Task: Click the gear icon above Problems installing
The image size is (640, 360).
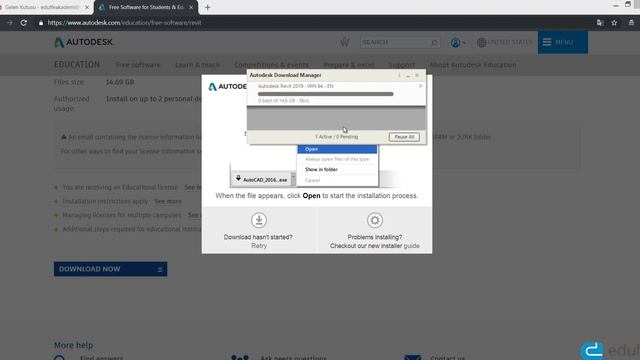Action: tap(374, 220)
